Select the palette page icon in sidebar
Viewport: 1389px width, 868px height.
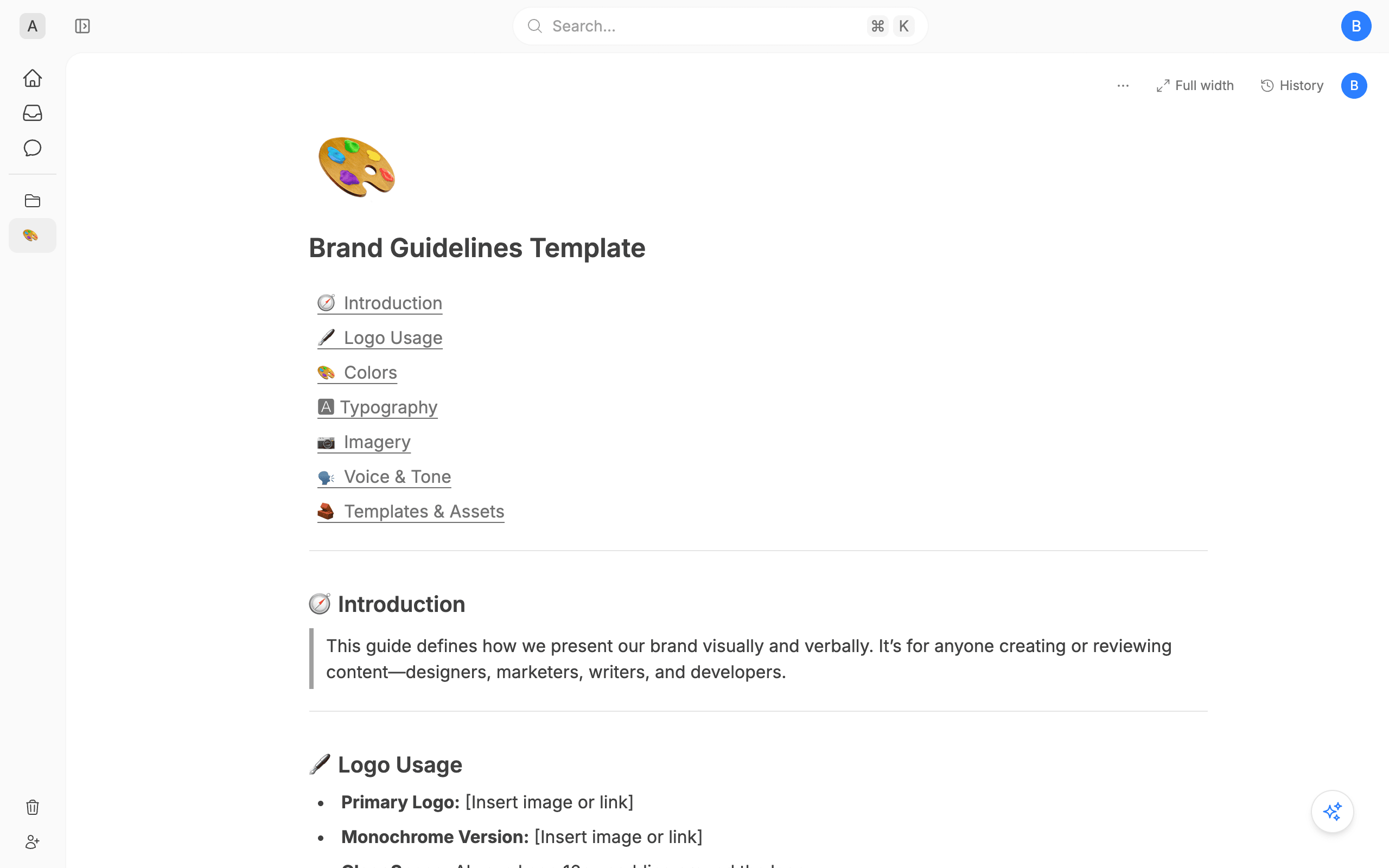pyautogui.click(x=32, y=235)
